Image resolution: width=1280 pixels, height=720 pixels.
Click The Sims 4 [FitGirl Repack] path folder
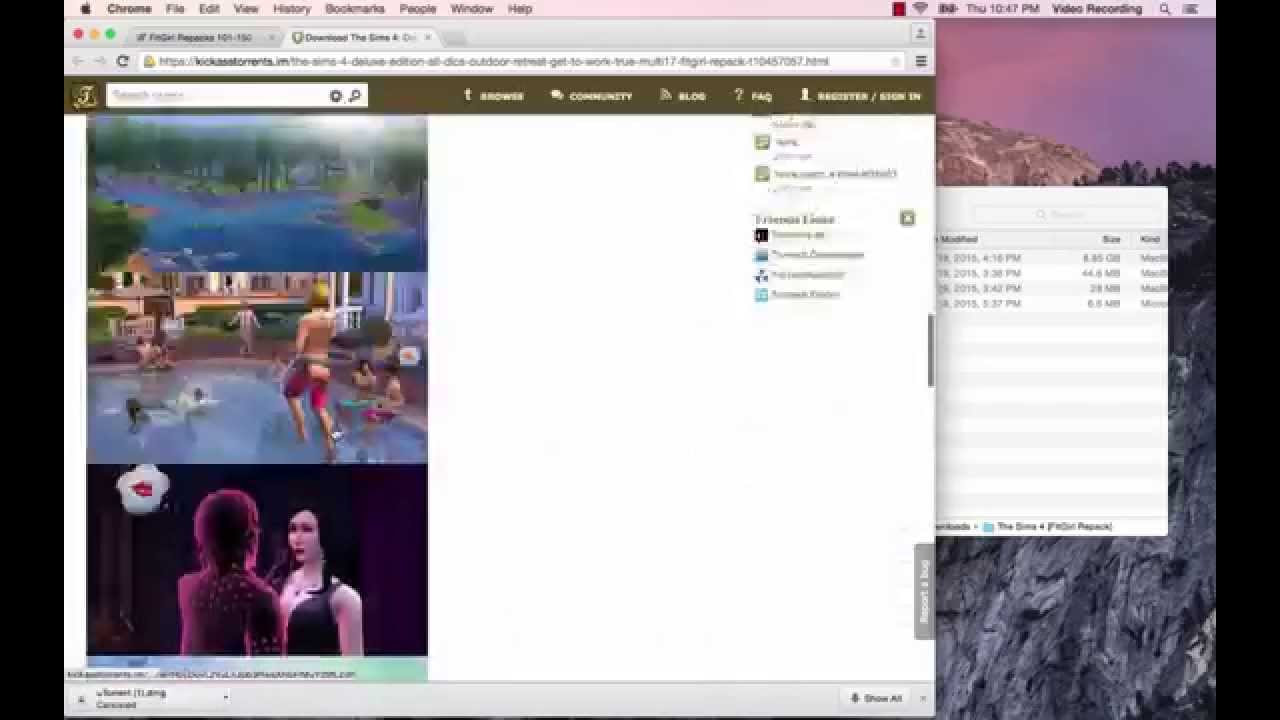point(1048,526)
